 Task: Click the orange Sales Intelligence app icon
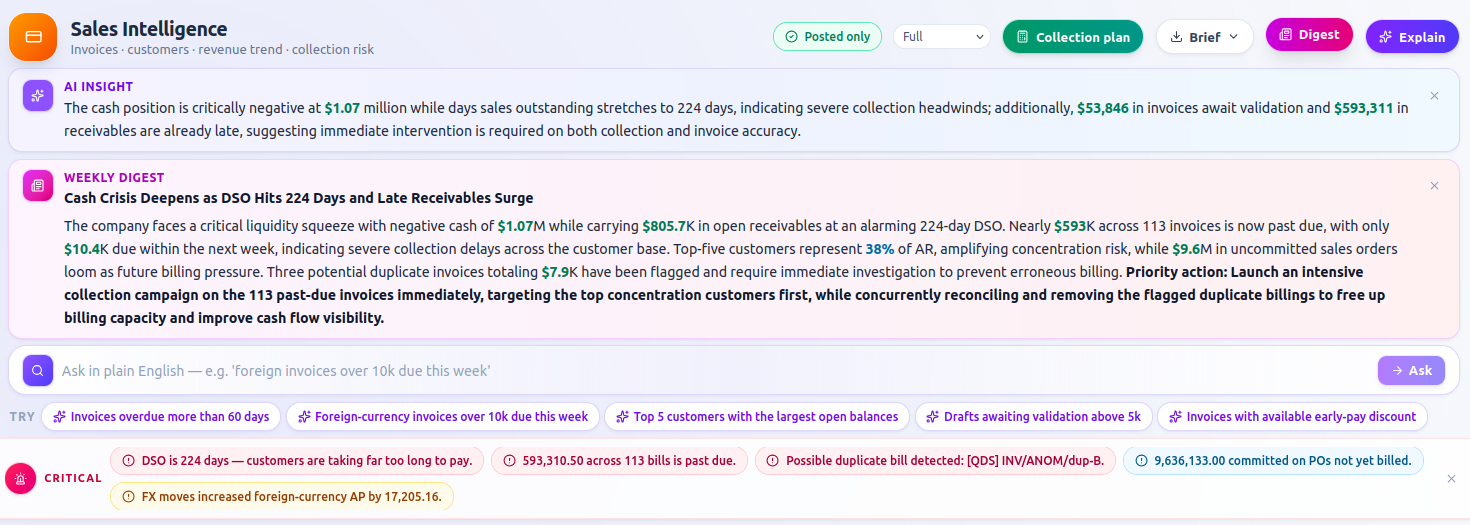(x=33, y=37)
